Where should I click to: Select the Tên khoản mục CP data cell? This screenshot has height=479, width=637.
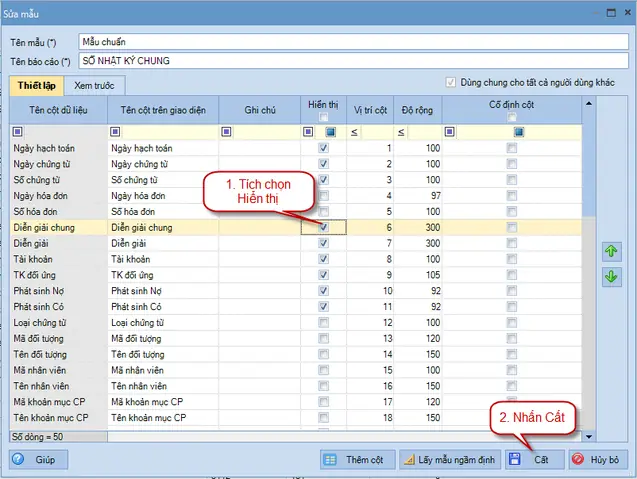tap(58, 418)
